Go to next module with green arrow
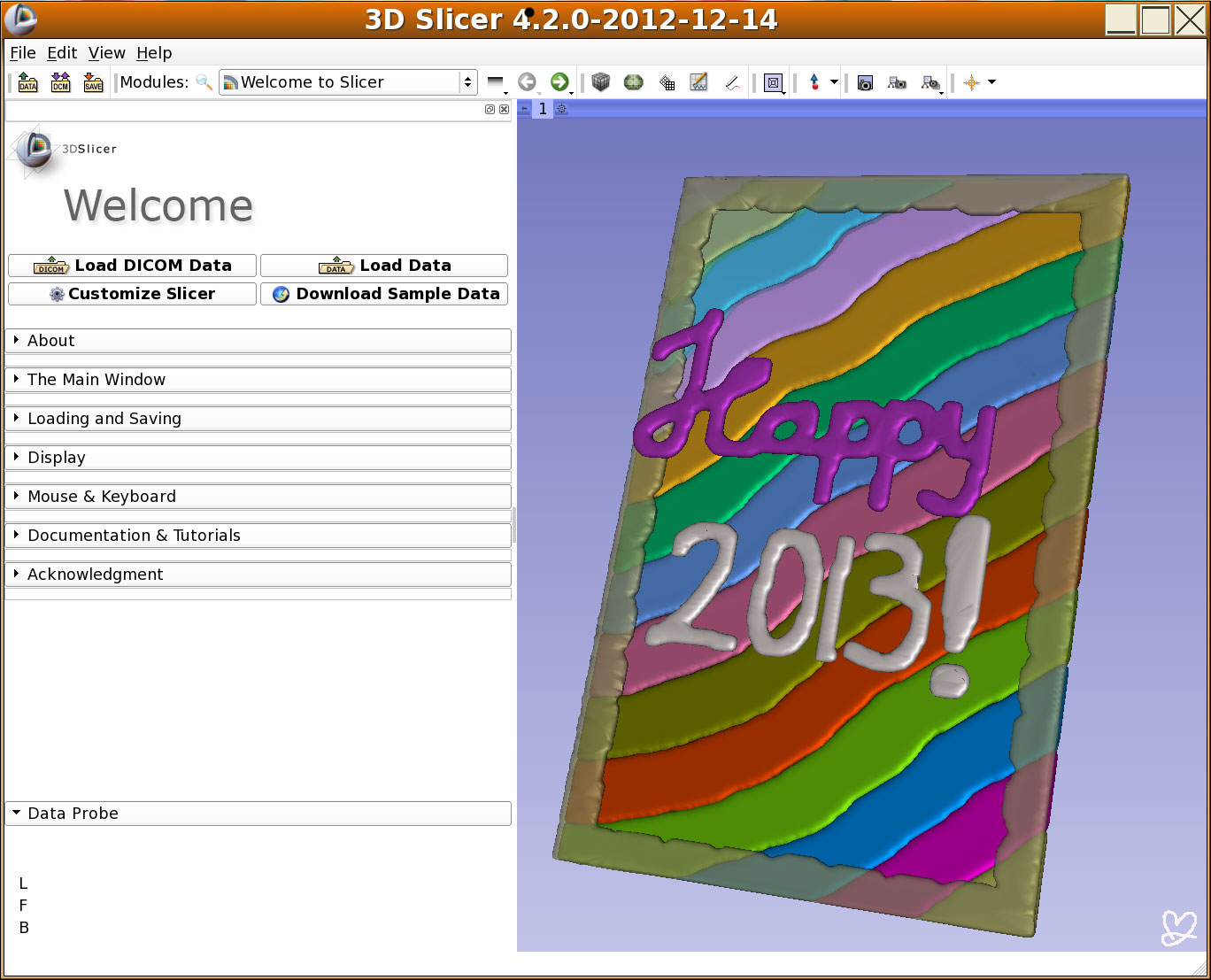This screenshot has height=980, width=1211. (559, 82)
